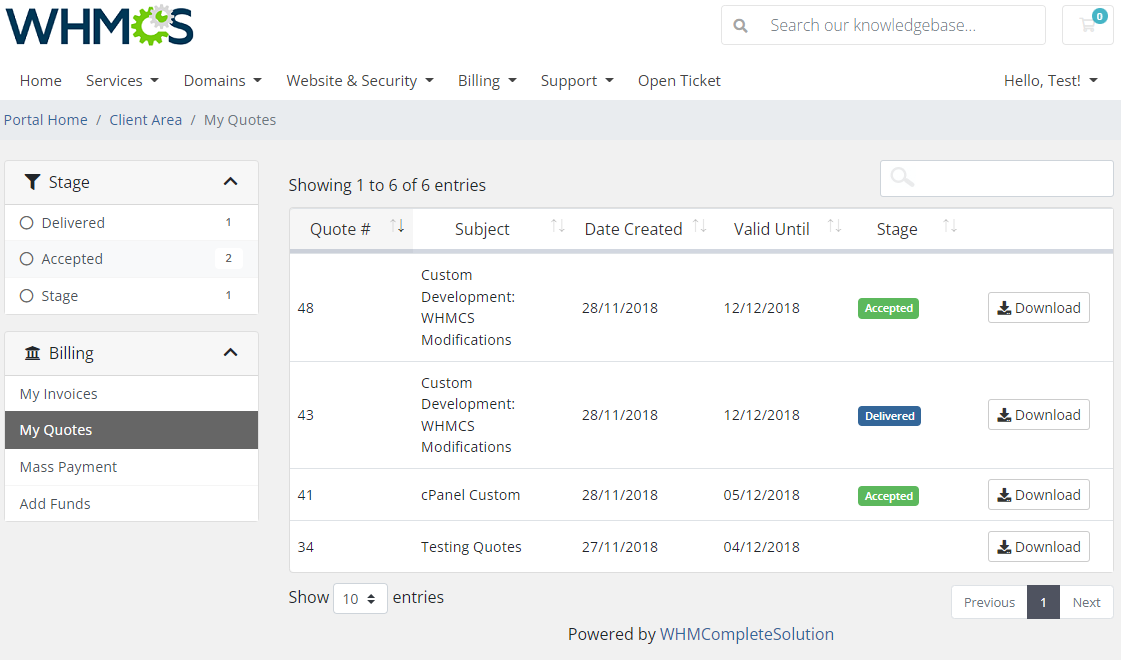Click the My Quotes breadcrumb text

click(240, 120)
